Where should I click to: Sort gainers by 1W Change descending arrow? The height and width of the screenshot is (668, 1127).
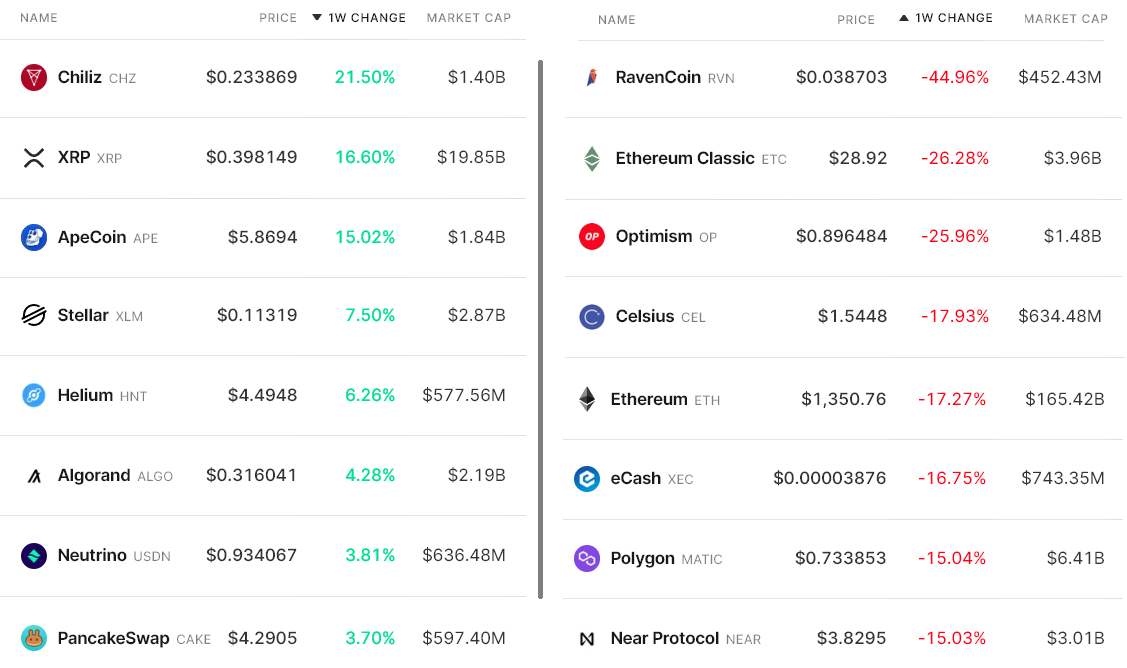point(317,18)
